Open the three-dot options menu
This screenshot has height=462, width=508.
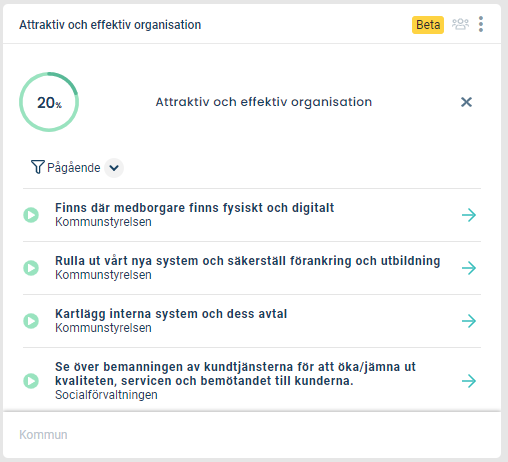[x=481, y=24]
